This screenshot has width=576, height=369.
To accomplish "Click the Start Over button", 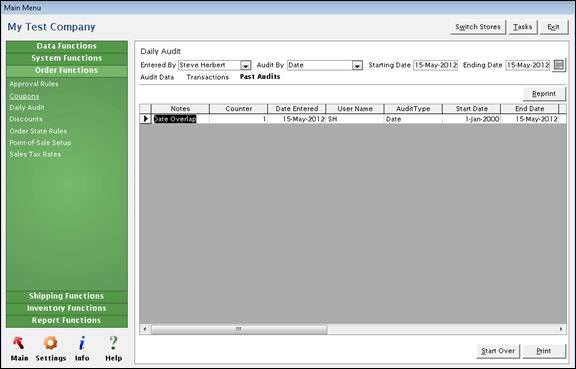I will 498,351.
